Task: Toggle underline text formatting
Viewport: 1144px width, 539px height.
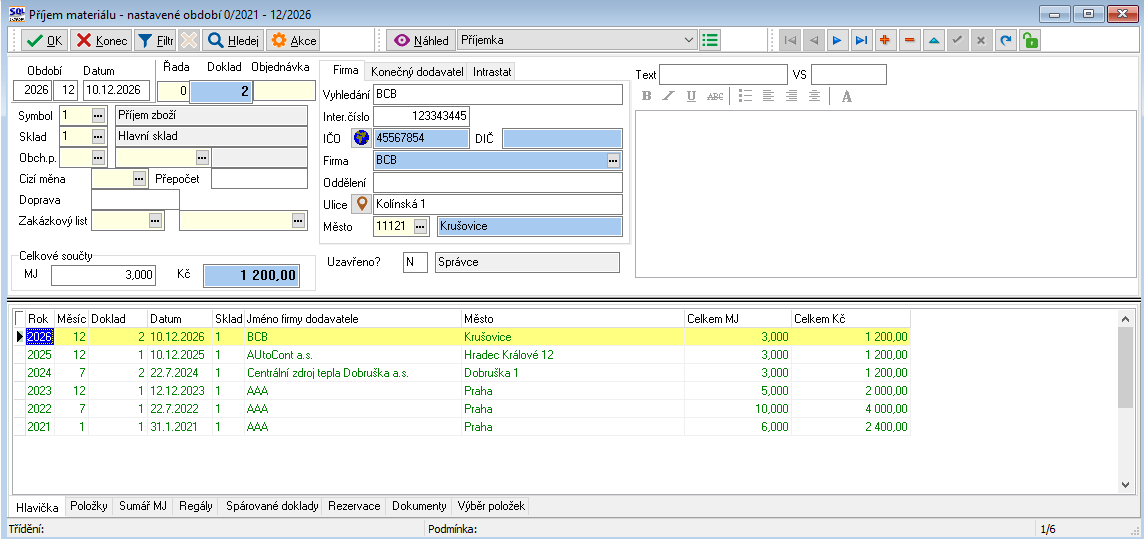Action: click(x=692, y=96)
